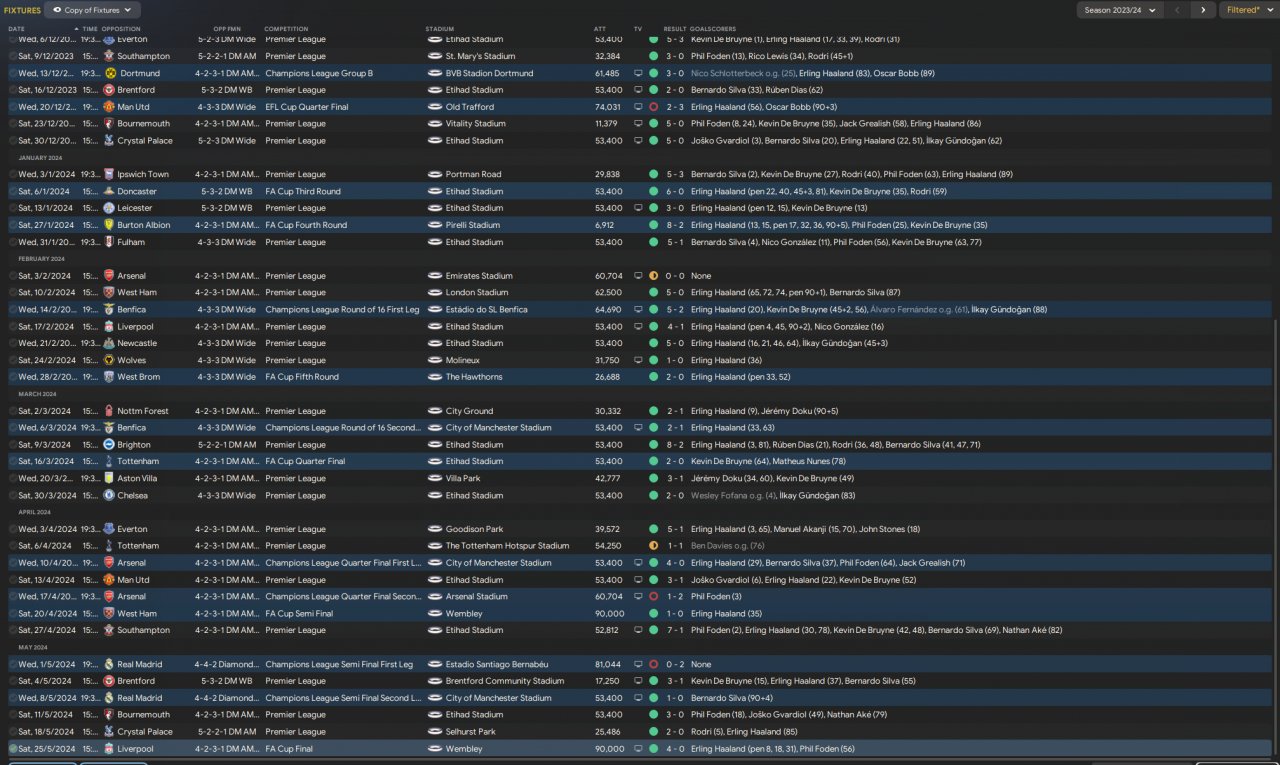The image size is (1280, 765).
Task: Toggle the row selector for the Brighton fixture
Action: point(13,445)
